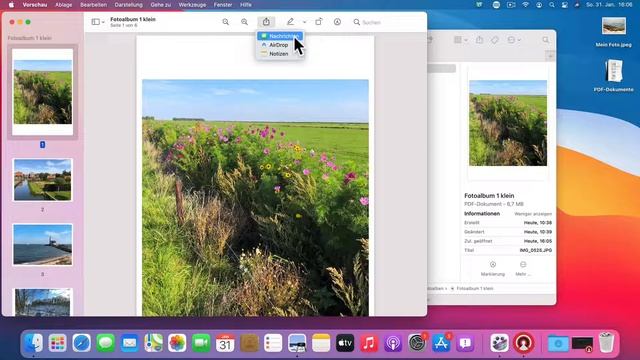Select page 3 thumbnail with lighthouse water
Screen dimensions: 640x360
tap(42, 245)
